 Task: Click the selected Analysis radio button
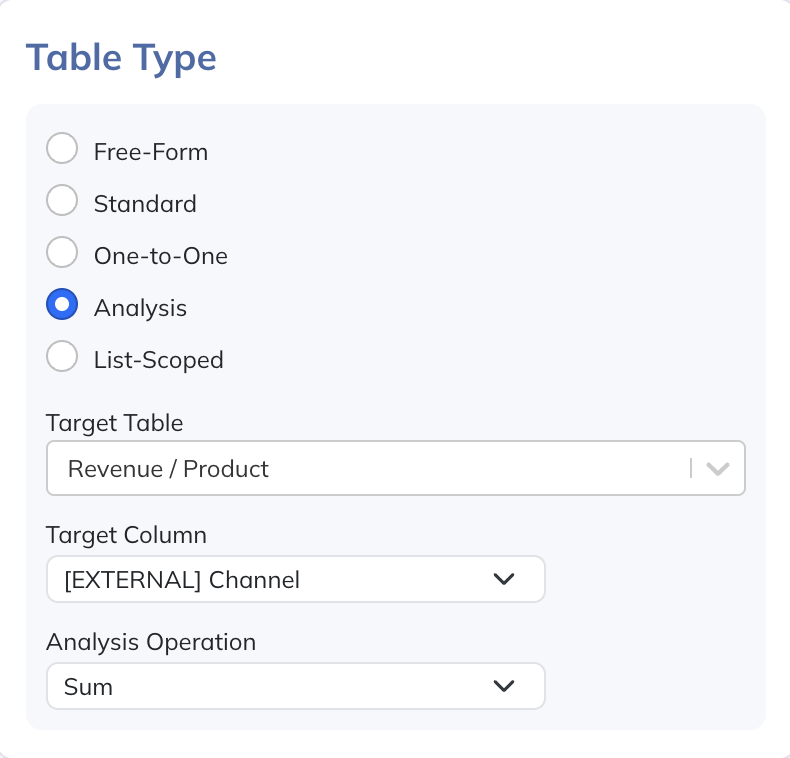pyautogui.click(x=62, y=305)
